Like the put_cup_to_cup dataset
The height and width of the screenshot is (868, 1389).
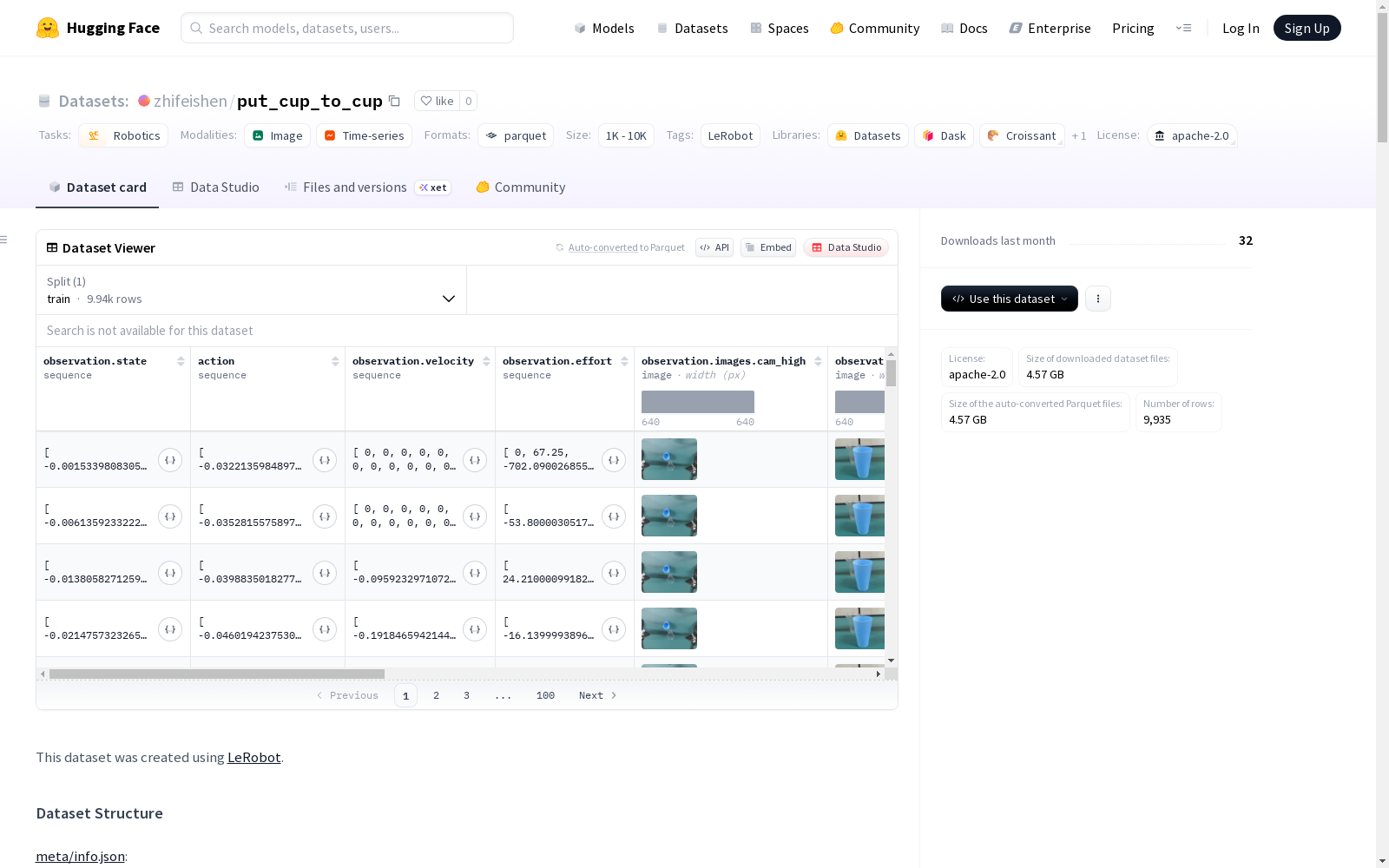(x=438, y=101)
